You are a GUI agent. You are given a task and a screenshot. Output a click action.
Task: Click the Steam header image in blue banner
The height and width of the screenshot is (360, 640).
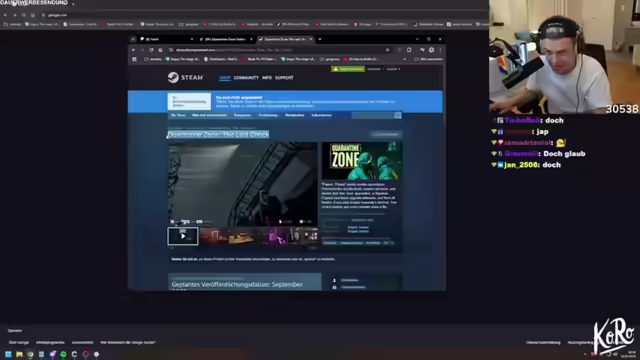pos(189,101)
